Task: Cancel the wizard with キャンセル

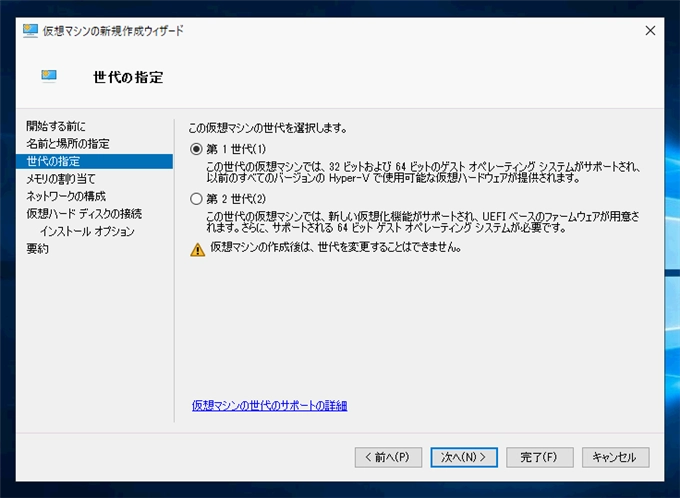Action: coord(615,457)
